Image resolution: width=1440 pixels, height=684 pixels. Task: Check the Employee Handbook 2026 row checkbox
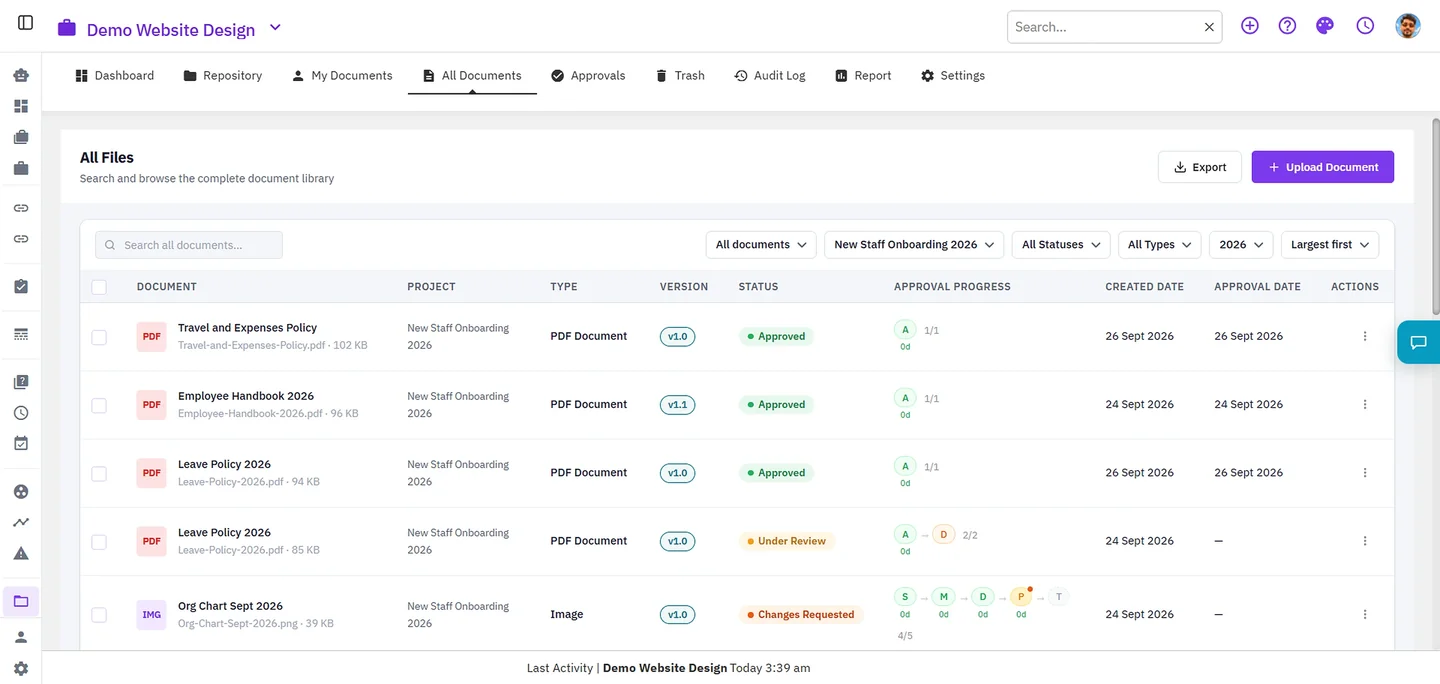coord(99,405)
